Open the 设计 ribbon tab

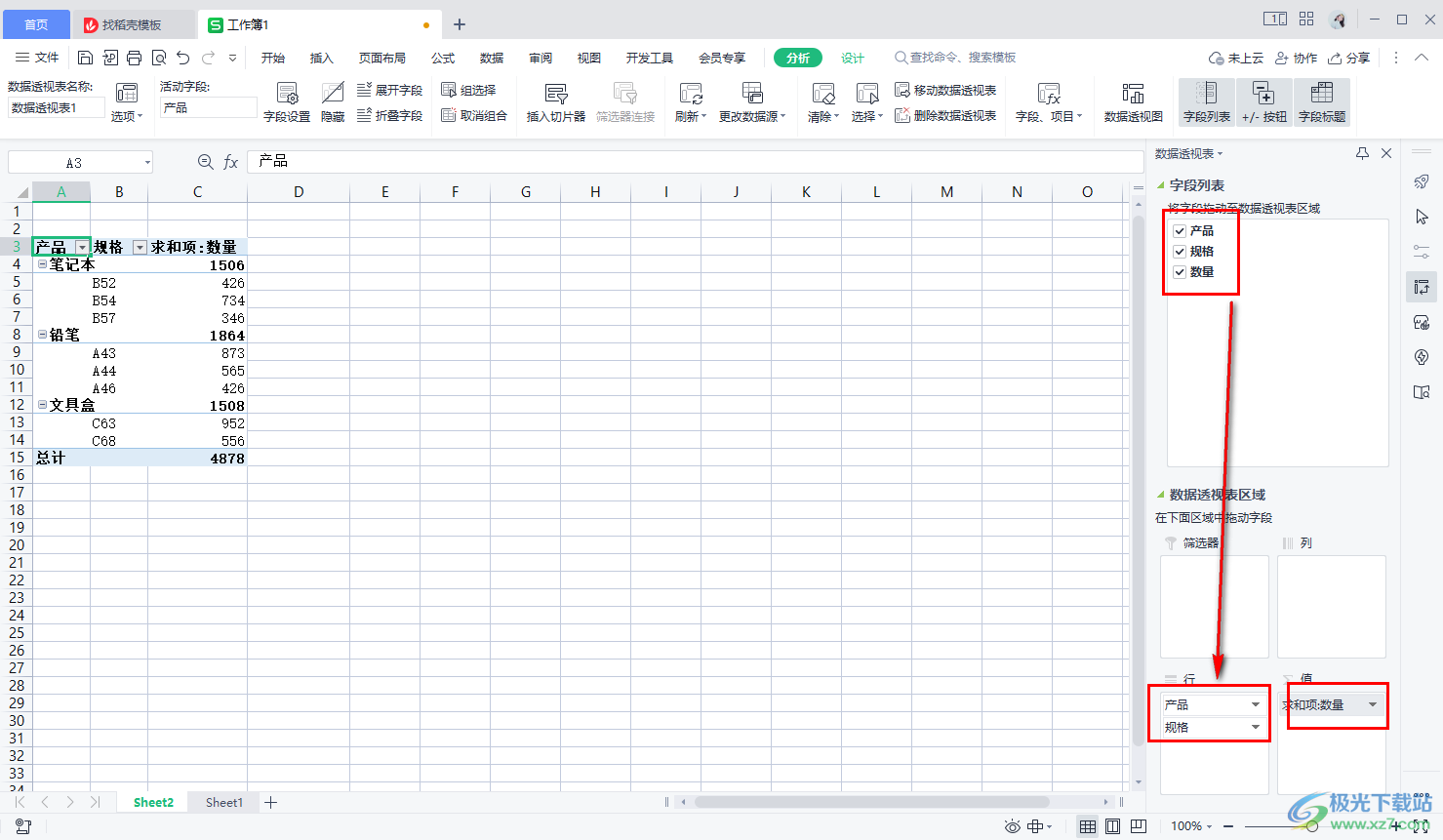853,58
